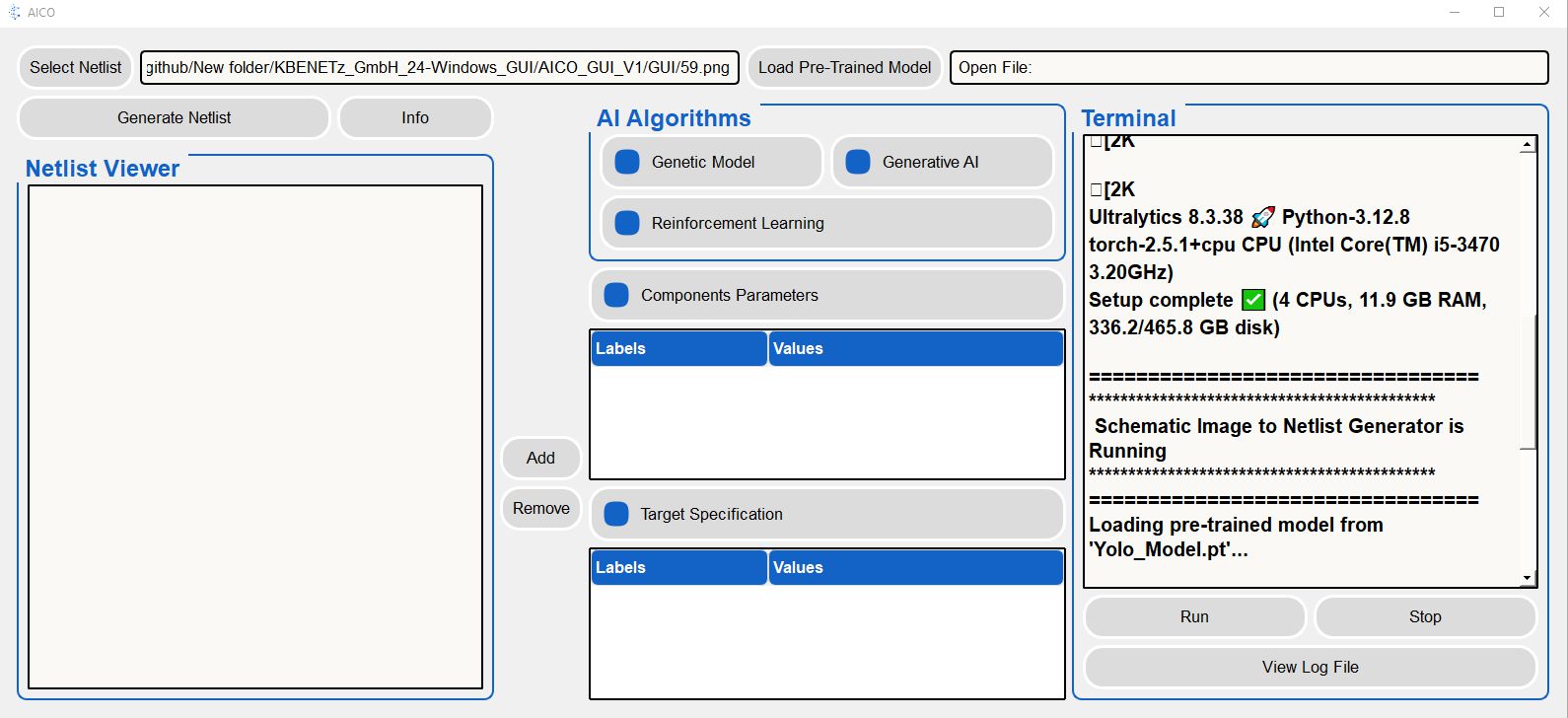Run the selected algorithm
This screenshot has width=1568, height=718.
(1194, 616)
